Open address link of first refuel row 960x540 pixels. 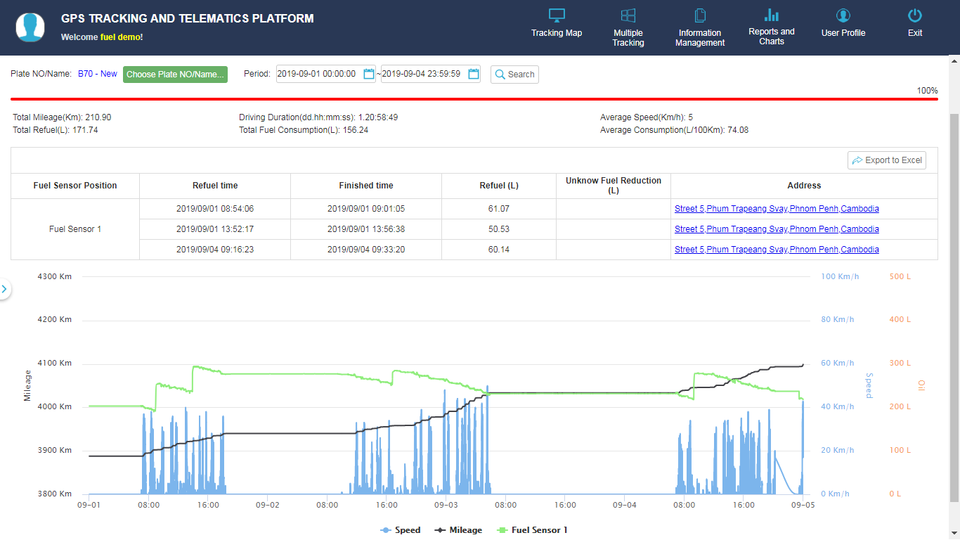pos(777,209)
